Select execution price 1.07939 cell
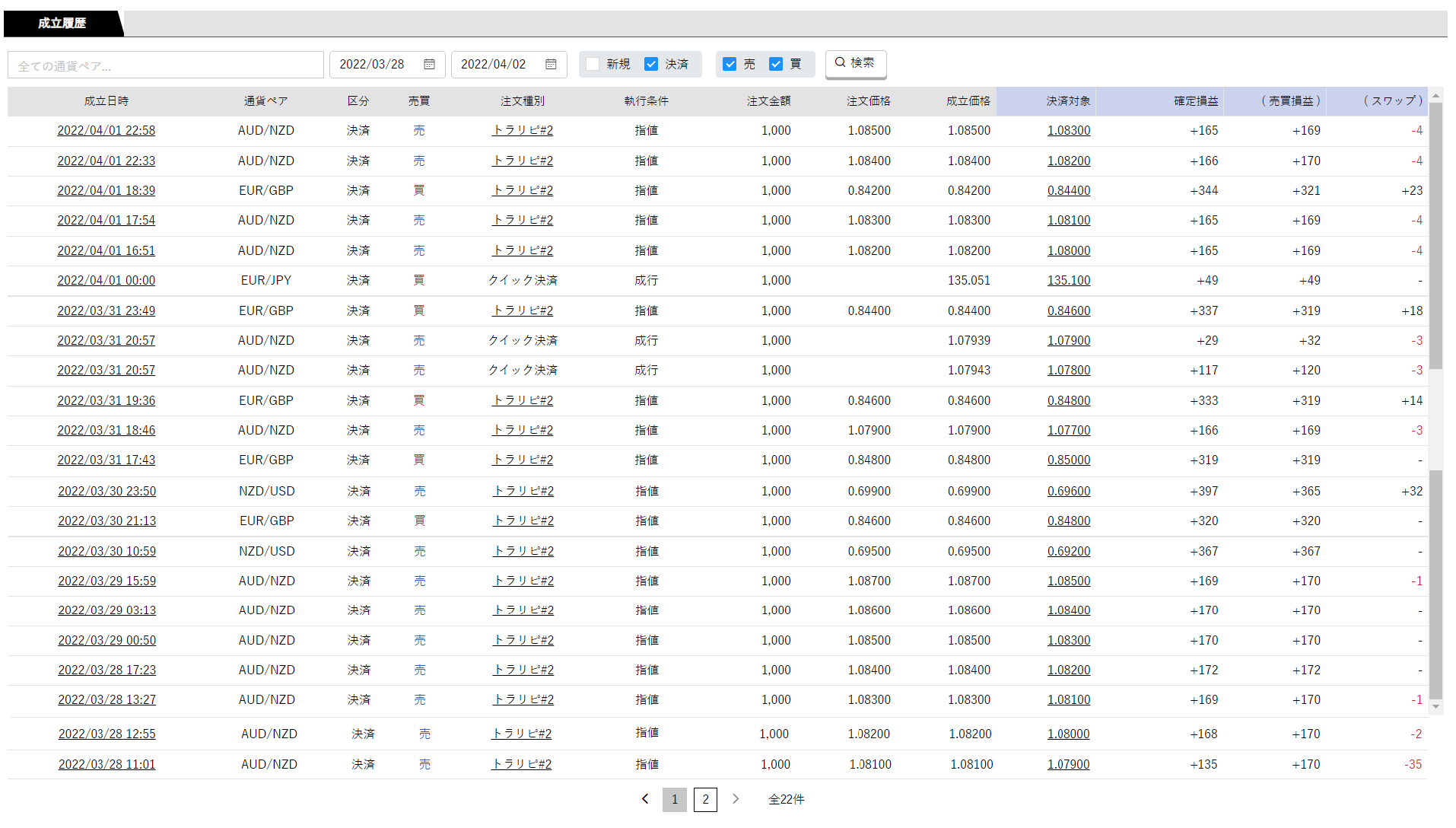This screenshot has width=1456, height=828. 969,341
